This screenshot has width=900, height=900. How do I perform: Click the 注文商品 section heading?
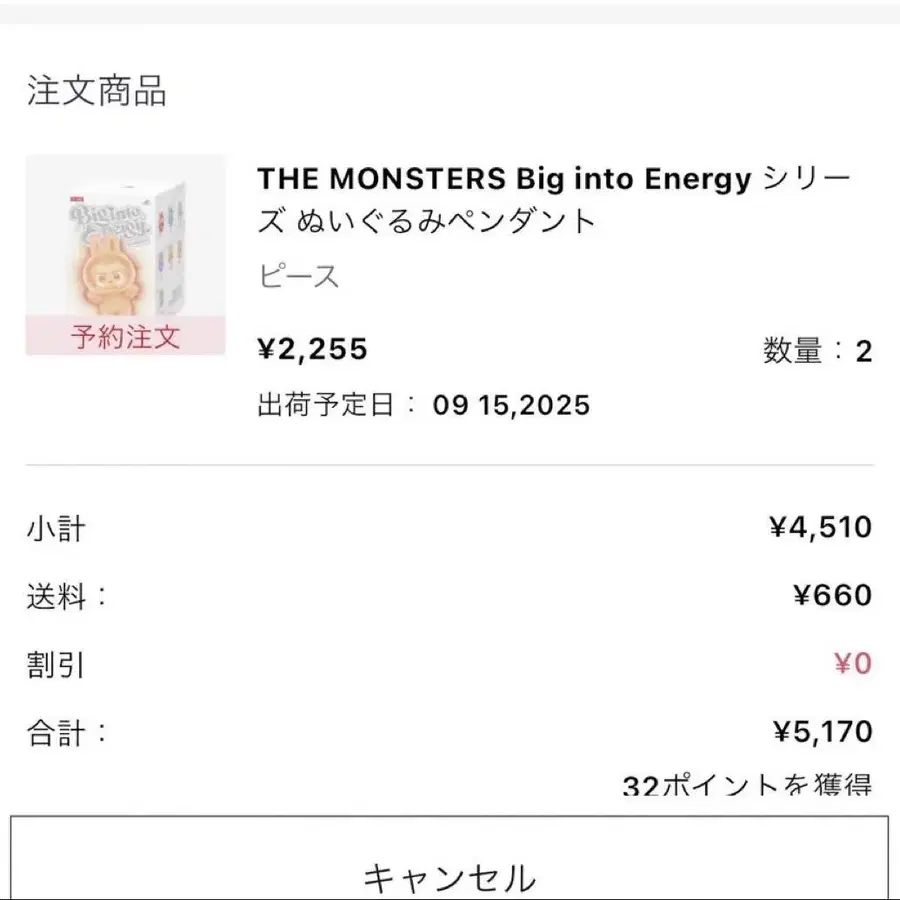pos(96,91)
